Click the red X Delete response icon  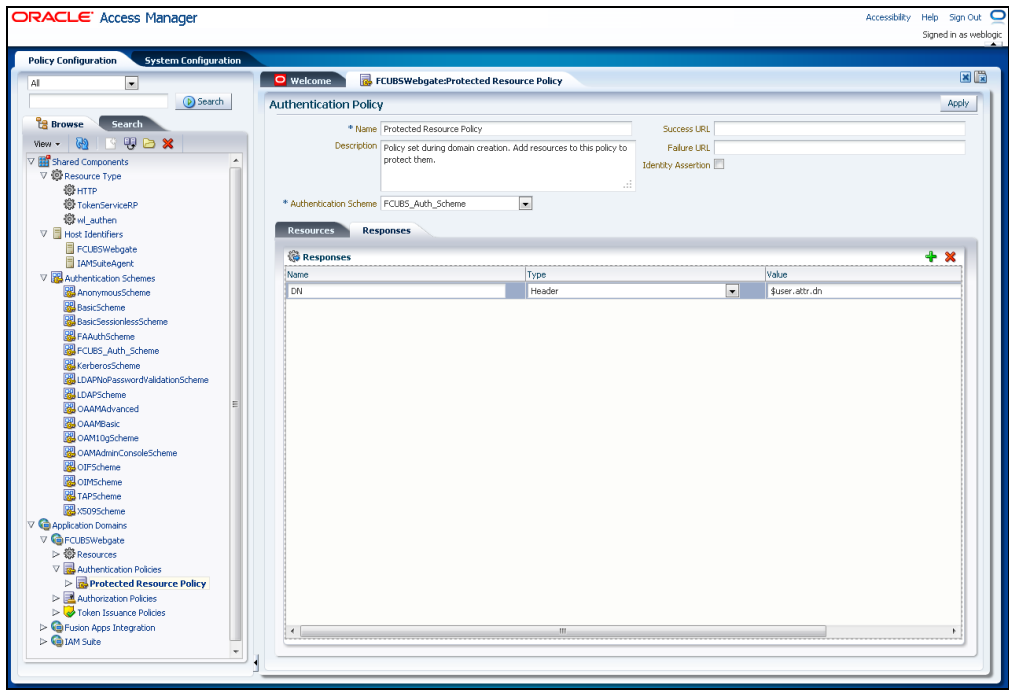click(x=950, y=257)
